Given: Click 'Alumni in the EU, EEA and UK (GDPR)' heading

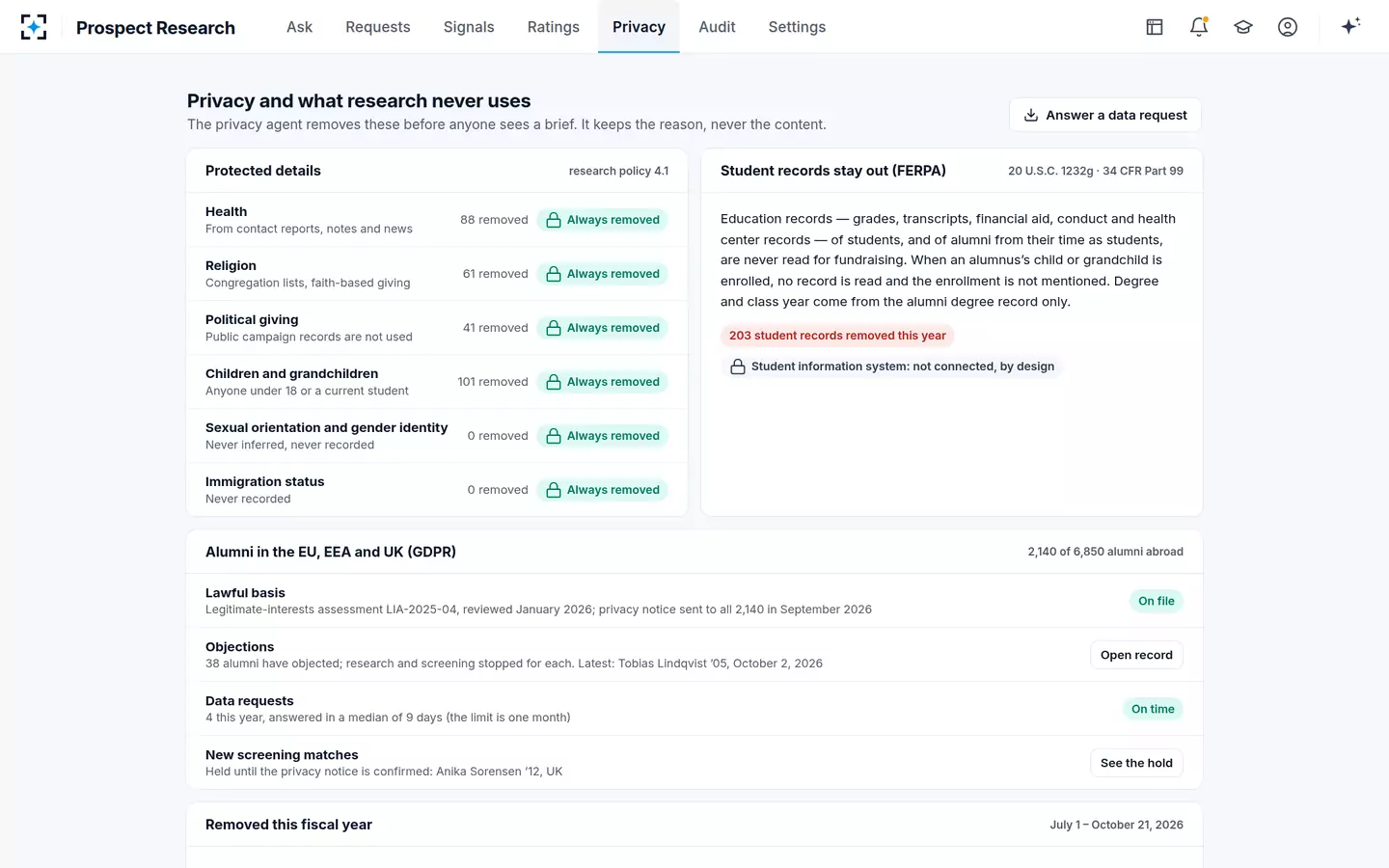Looking at the screenshot, I should (331, 552).
